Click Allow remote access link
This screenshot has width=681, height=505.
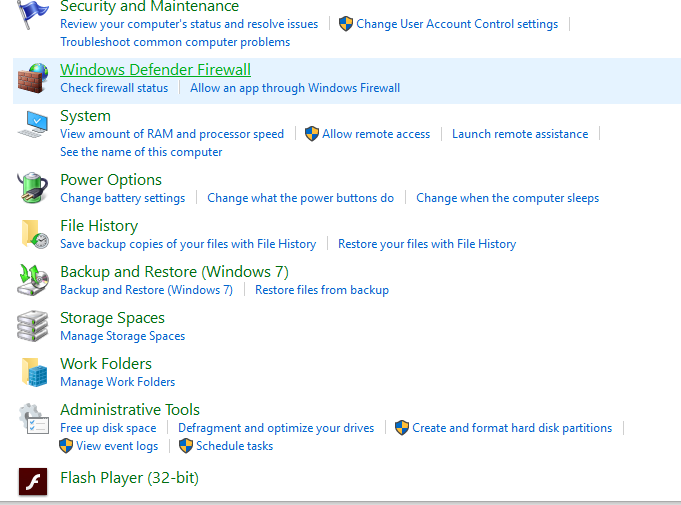click(376, 134)
